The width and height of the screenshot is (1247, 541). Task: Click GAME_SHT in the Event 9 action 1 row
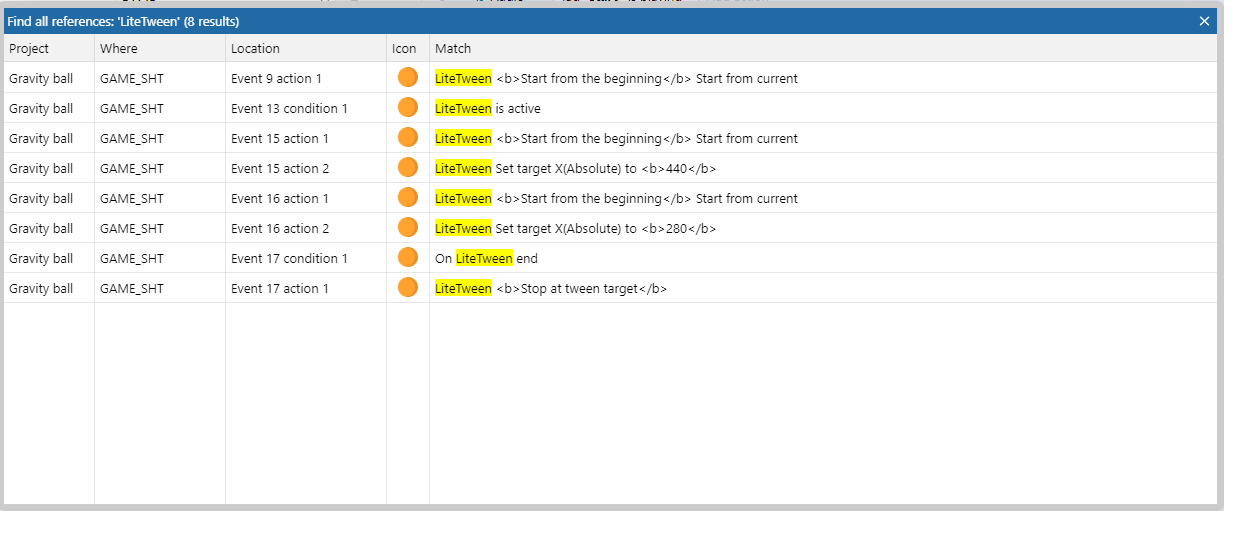132,78
